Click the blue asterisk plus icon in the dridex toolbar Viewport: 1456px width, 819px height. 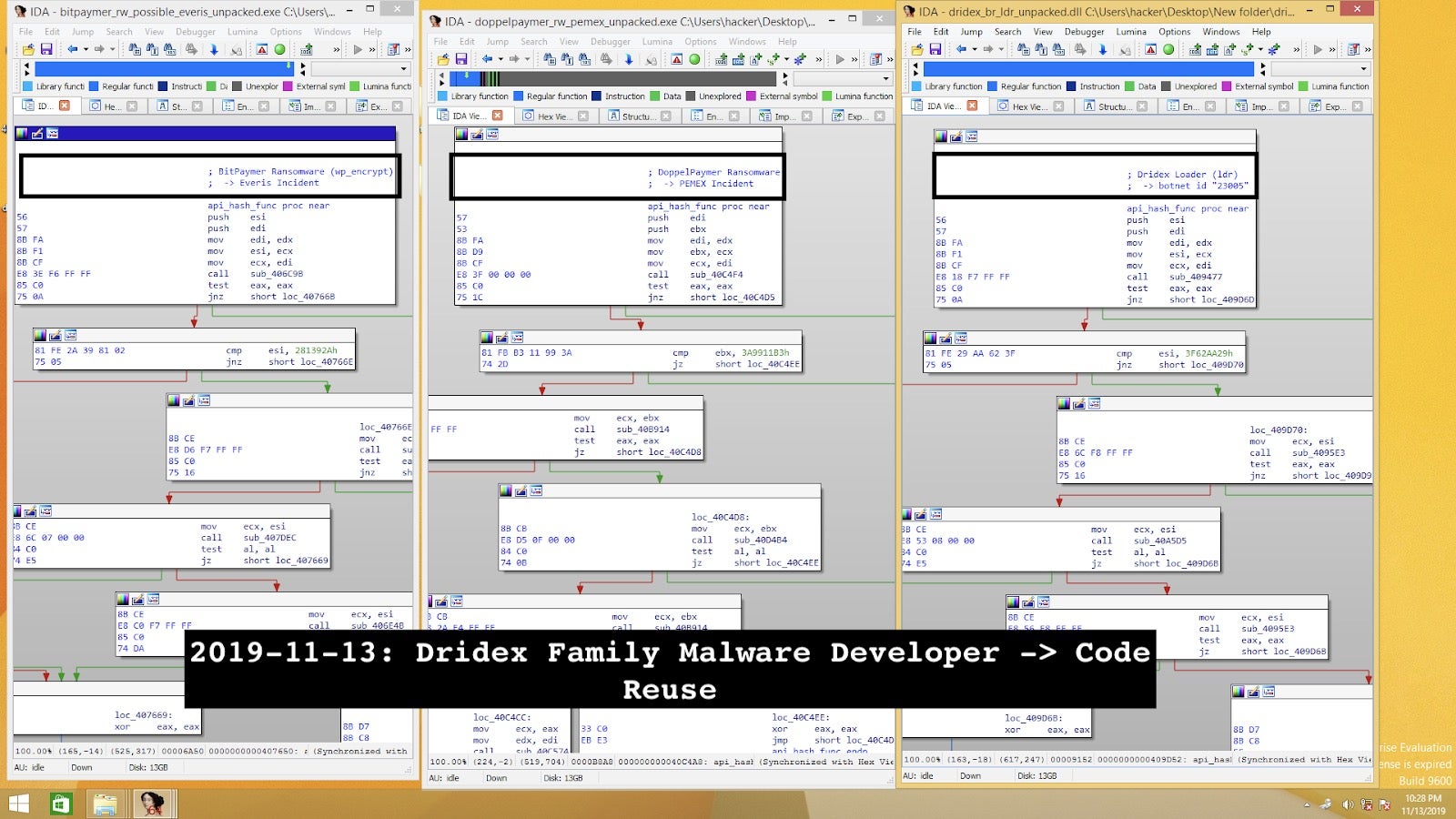(1273, 49)
